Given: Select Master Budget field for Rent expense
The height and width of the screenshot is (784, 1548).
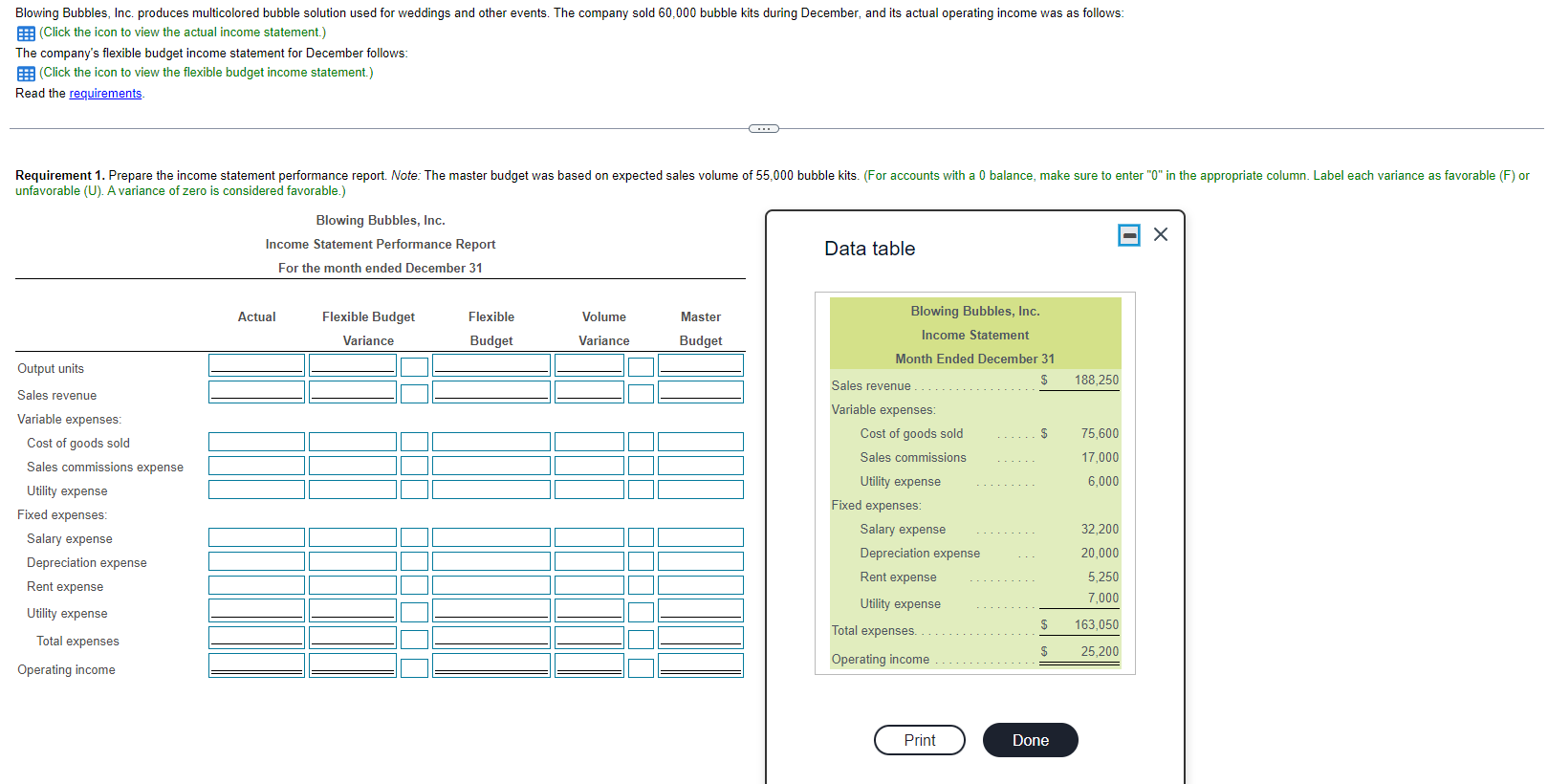Looking at the screenshot, I should (701, 585).
